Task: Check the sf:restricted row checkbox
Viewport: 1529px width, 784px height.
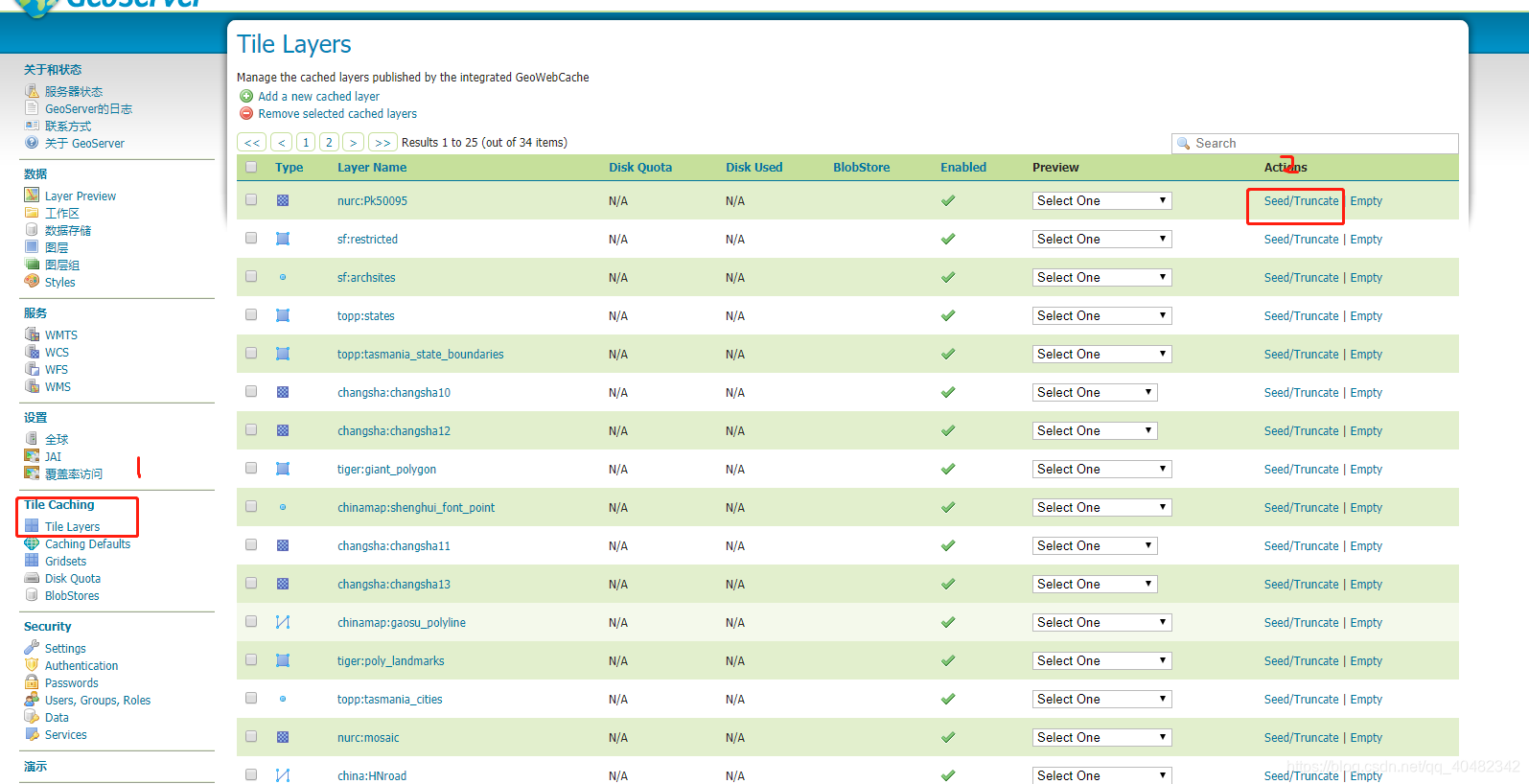Action: tap(251, 238)
